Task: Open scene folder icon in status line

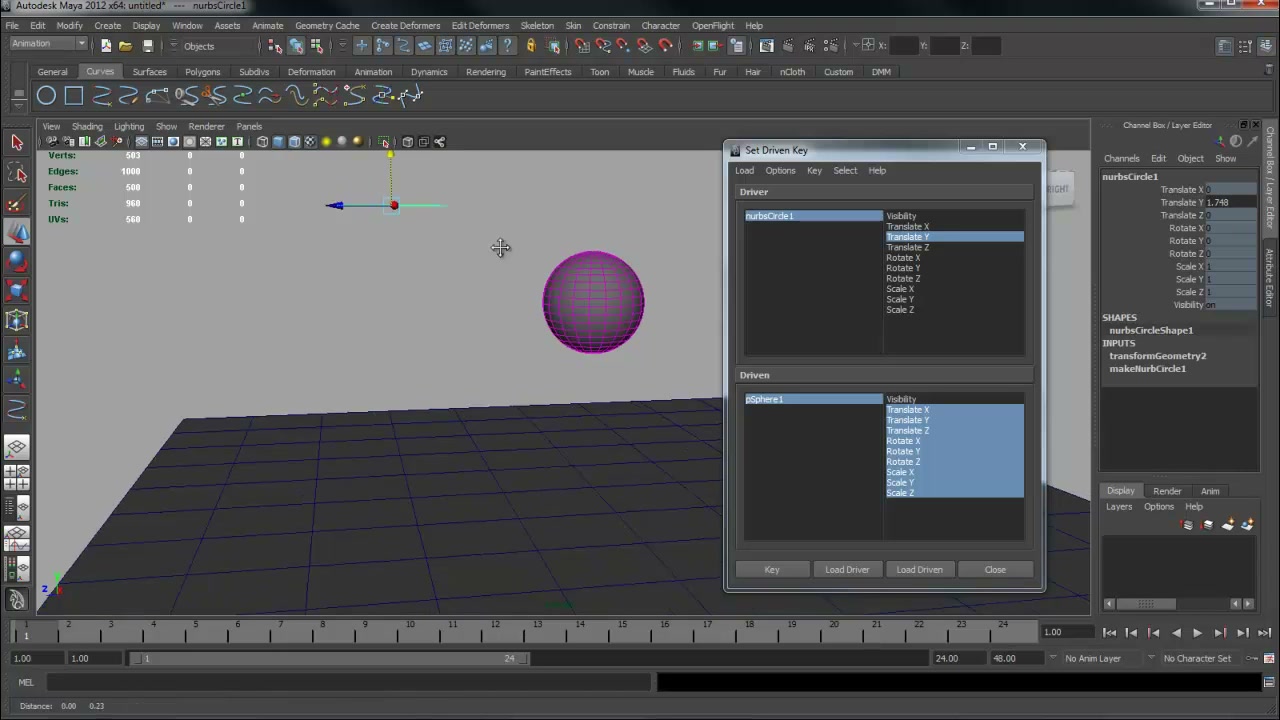Action: [125, 46]
